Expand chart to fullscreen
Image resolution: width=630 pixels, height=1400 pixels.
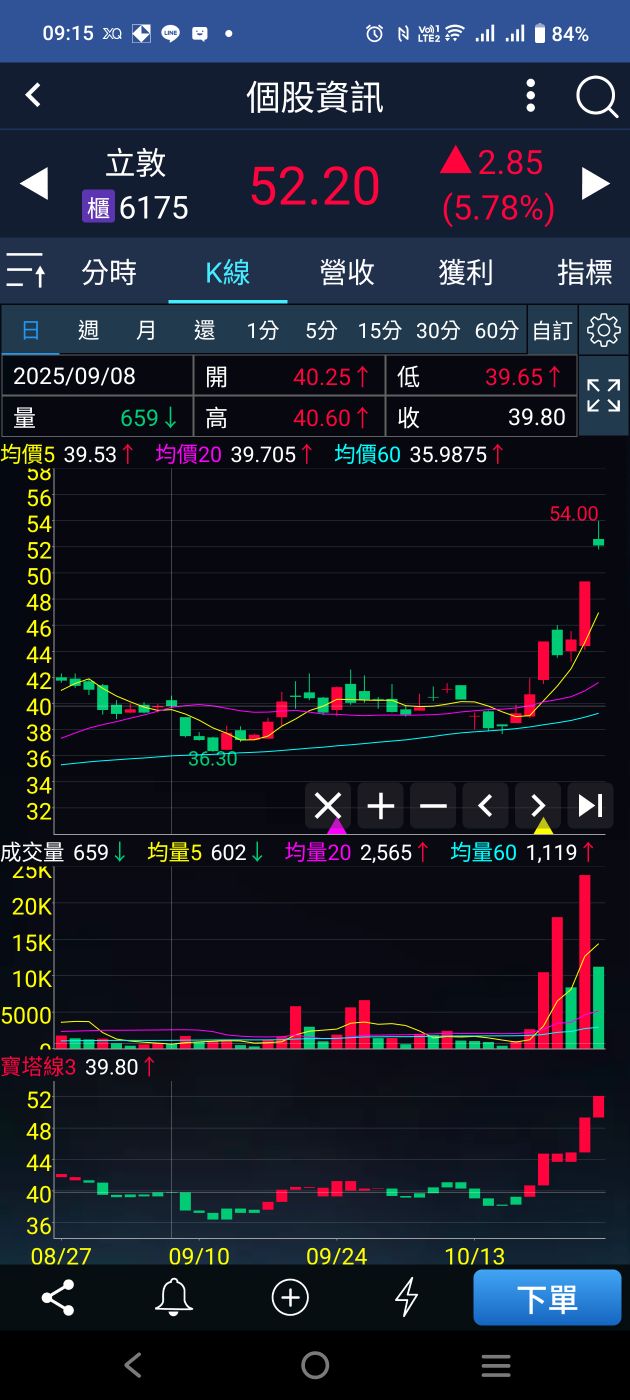[x=603, y=396]
